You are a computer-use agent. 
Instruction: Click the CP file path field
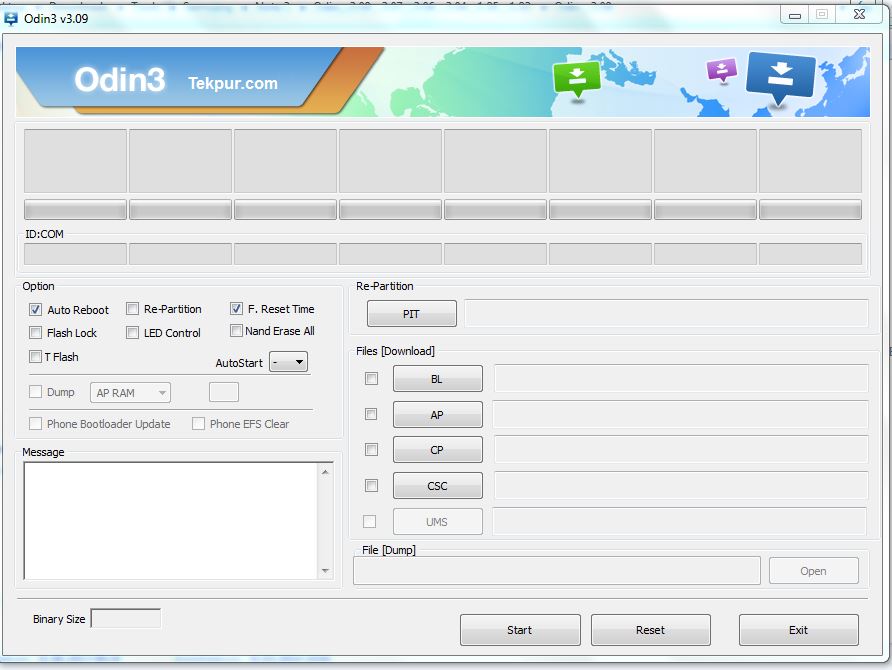coord(681,449)
